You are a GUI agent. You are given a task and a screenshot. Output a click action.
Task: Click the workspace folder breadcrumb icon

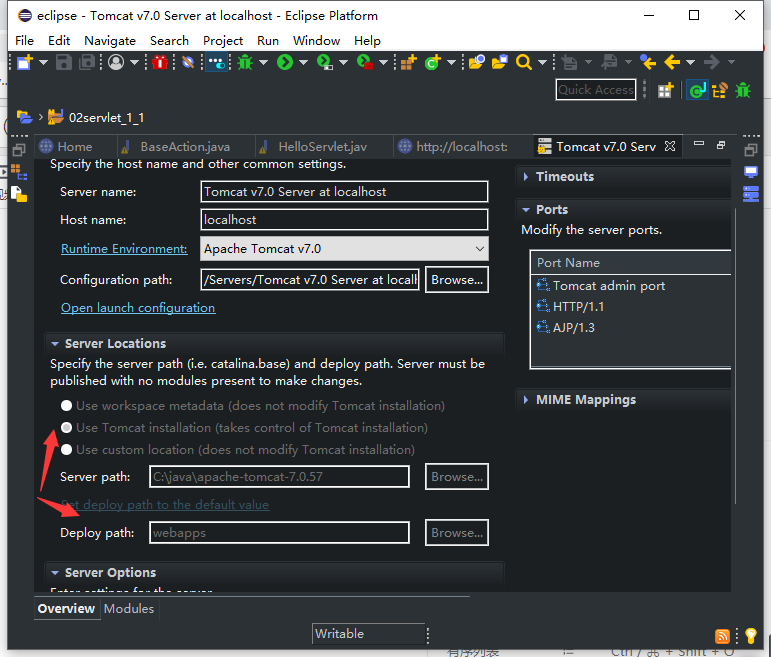coord(25,117)
